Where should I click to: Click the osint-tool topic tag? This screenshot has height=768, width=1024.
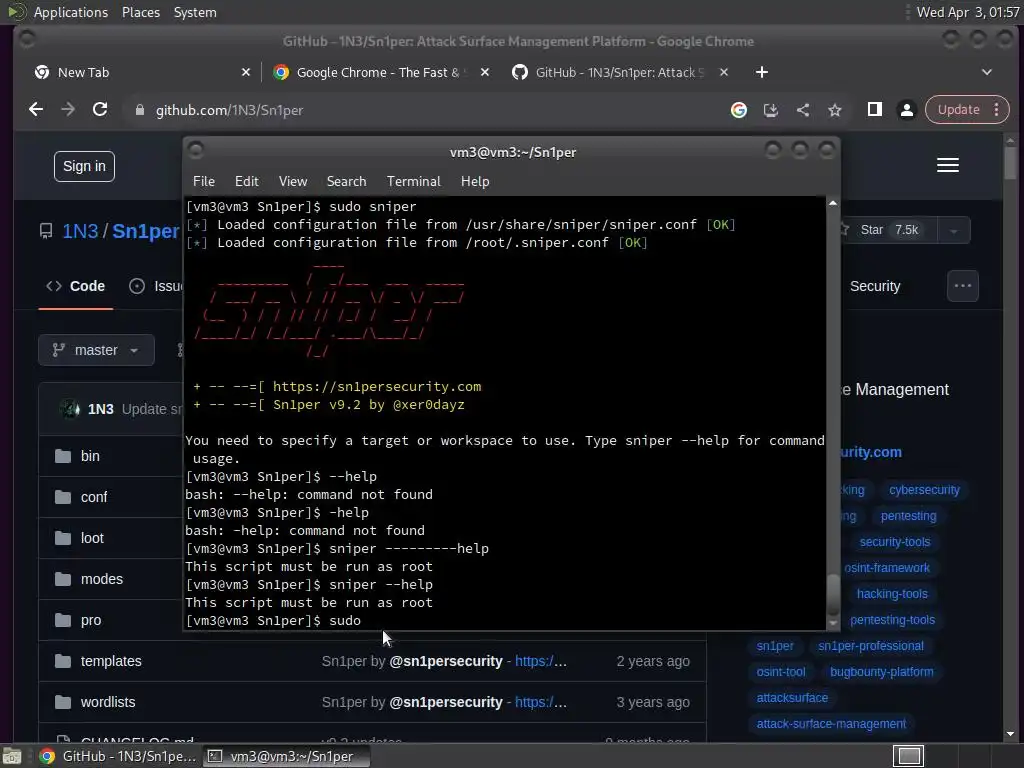coord(781,672)
